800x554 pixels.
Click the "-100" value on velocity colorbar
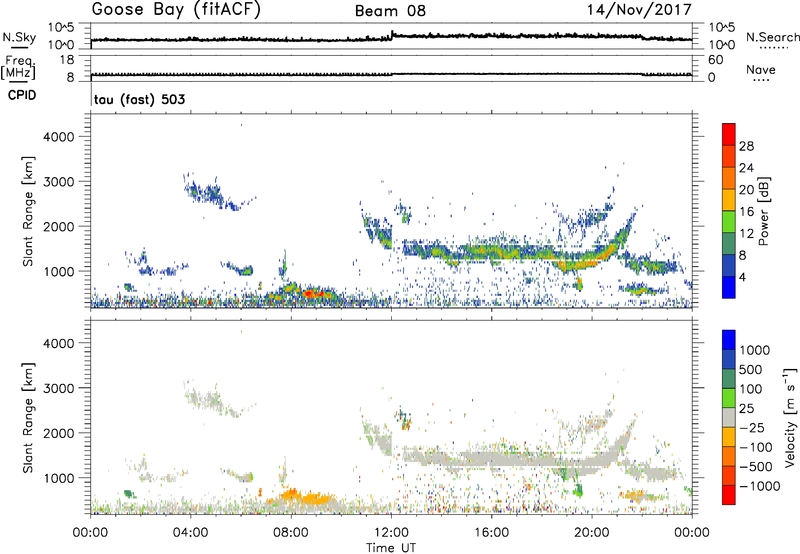pos(756,447)
